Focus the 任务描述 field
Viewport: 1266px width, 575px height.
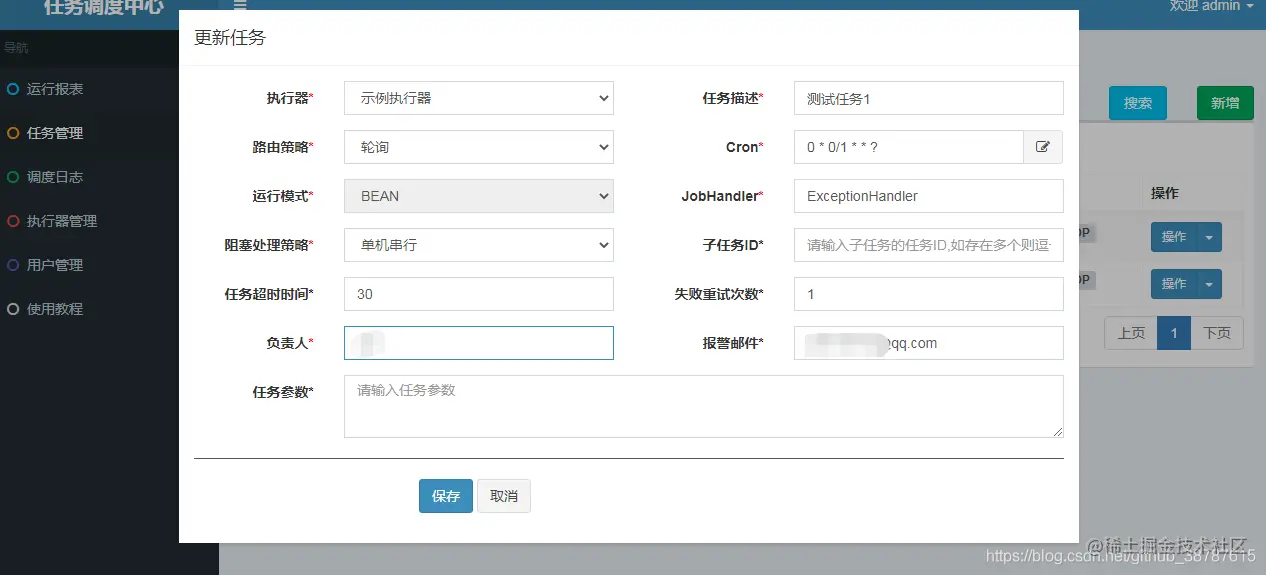pos(929,98)
